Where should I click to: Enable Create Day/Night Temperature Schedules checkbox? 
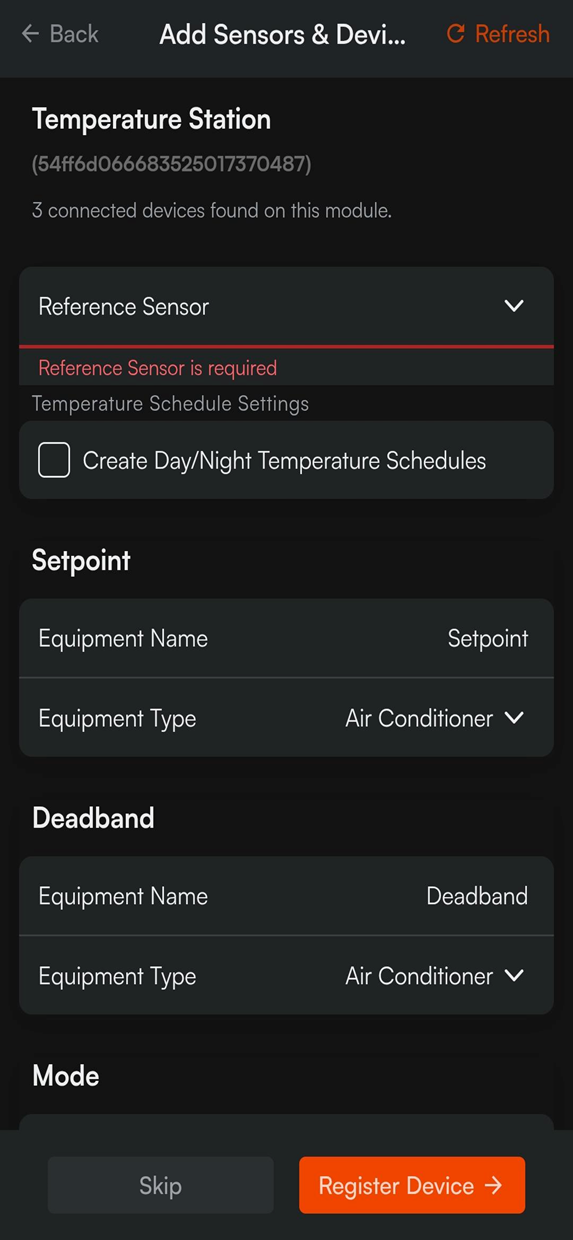click(54, 461)
